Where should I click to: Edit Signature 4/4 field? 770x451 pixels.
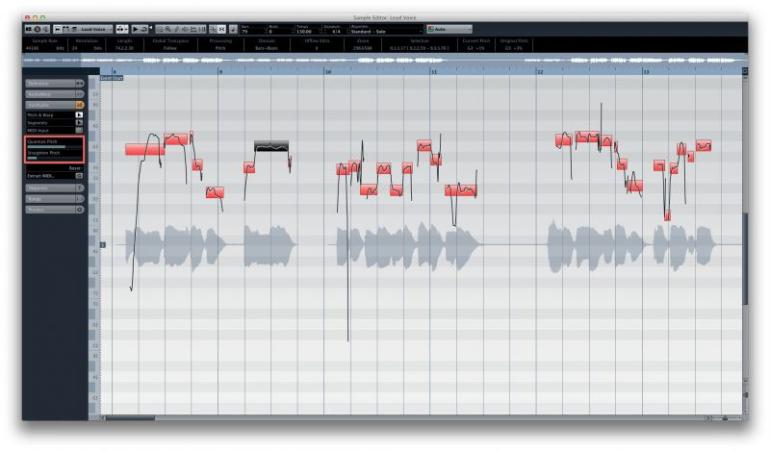coord(335,31)
